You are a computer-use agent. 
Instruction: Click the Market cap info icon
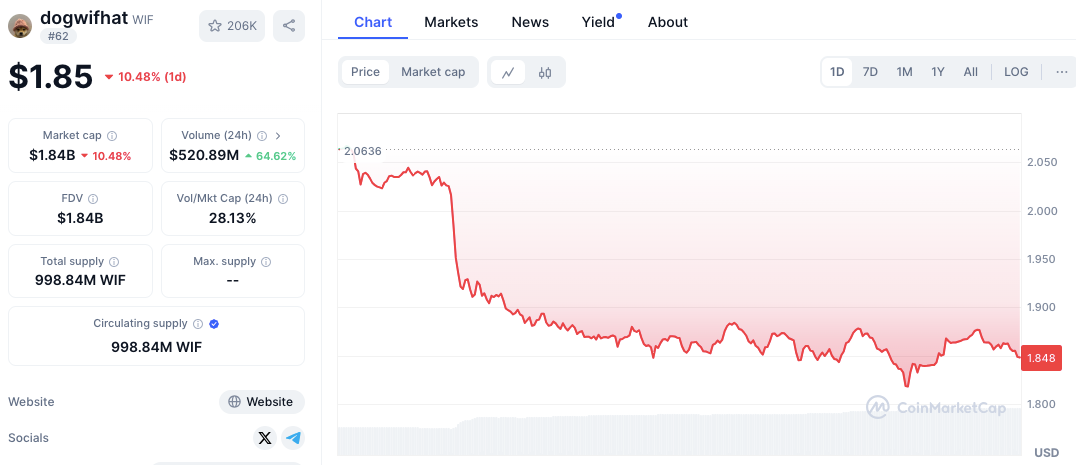point(112,136)
